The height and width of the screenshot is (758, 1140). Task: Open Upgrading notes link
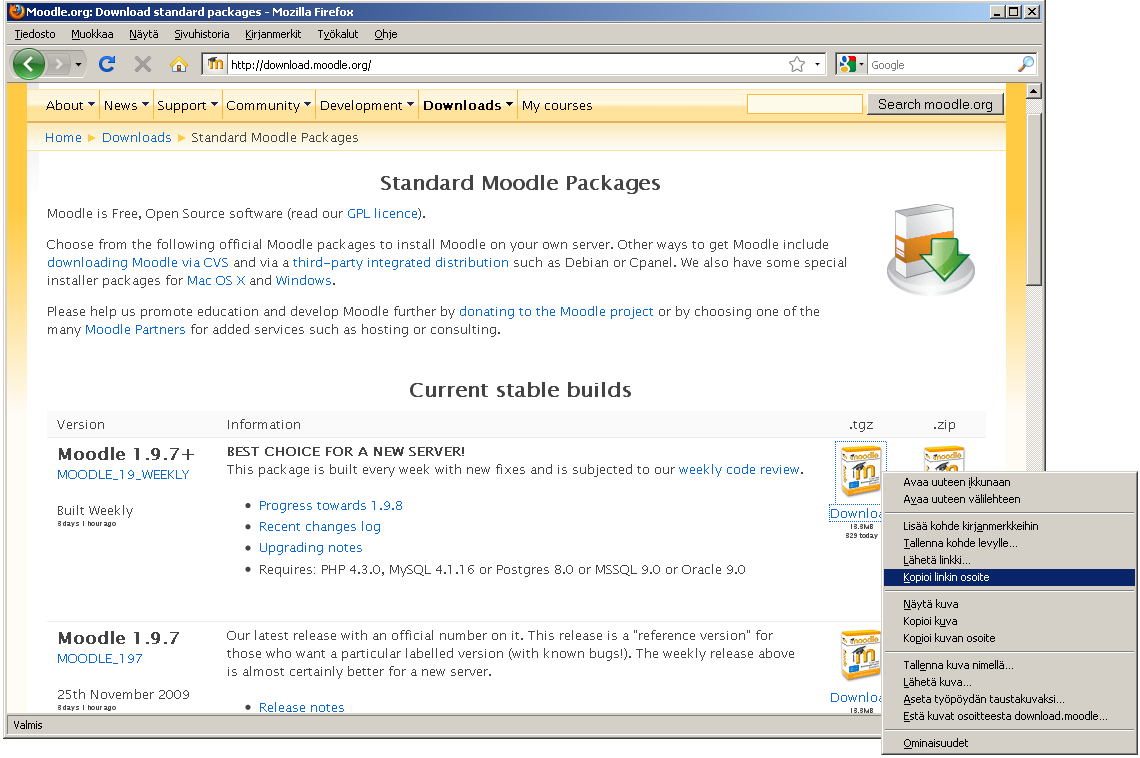click(x=310, y=548)
